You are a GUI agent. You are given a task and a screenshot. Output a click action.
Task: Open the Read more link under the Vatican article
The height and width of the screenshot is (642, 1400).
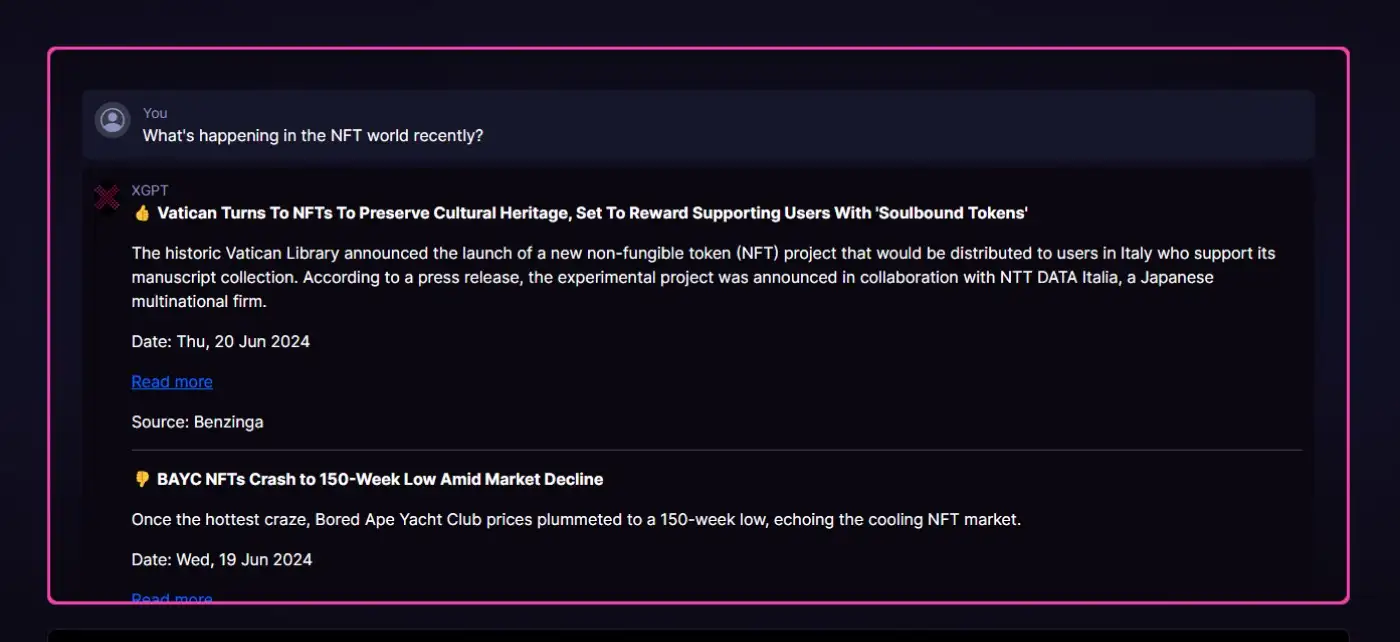[x=172, y=381]
